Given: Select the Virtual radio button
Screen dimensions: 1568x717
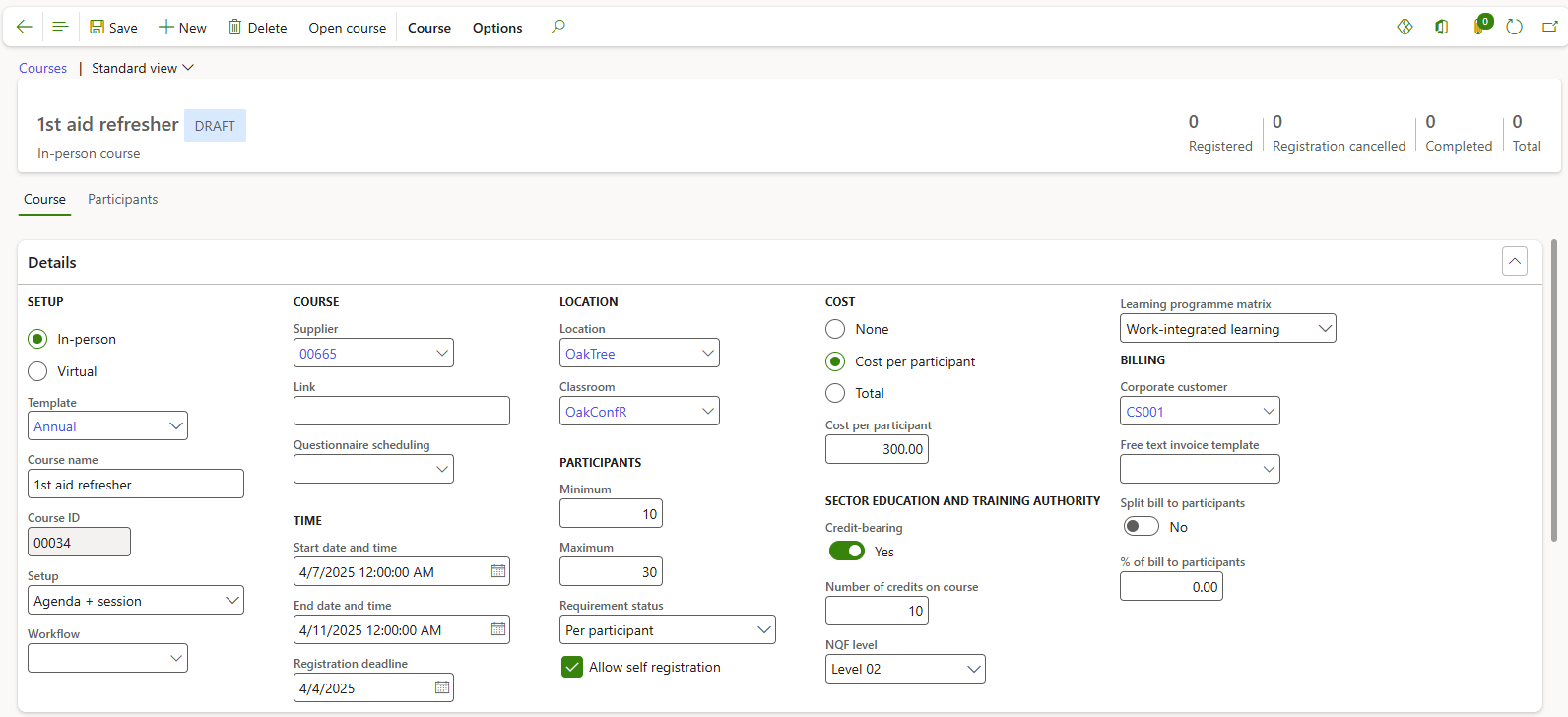Looking at the screenshot, I should coord(38,371).
